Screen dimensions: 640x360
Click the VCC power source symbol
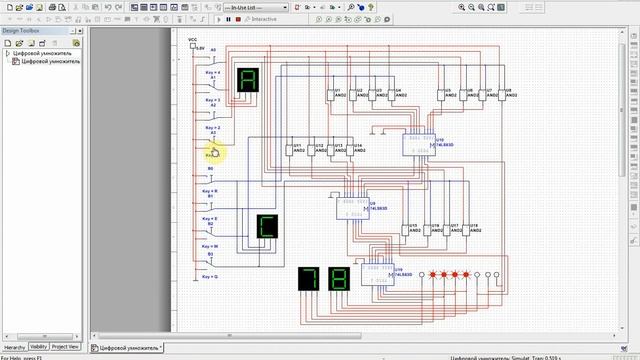coord(193,46)
